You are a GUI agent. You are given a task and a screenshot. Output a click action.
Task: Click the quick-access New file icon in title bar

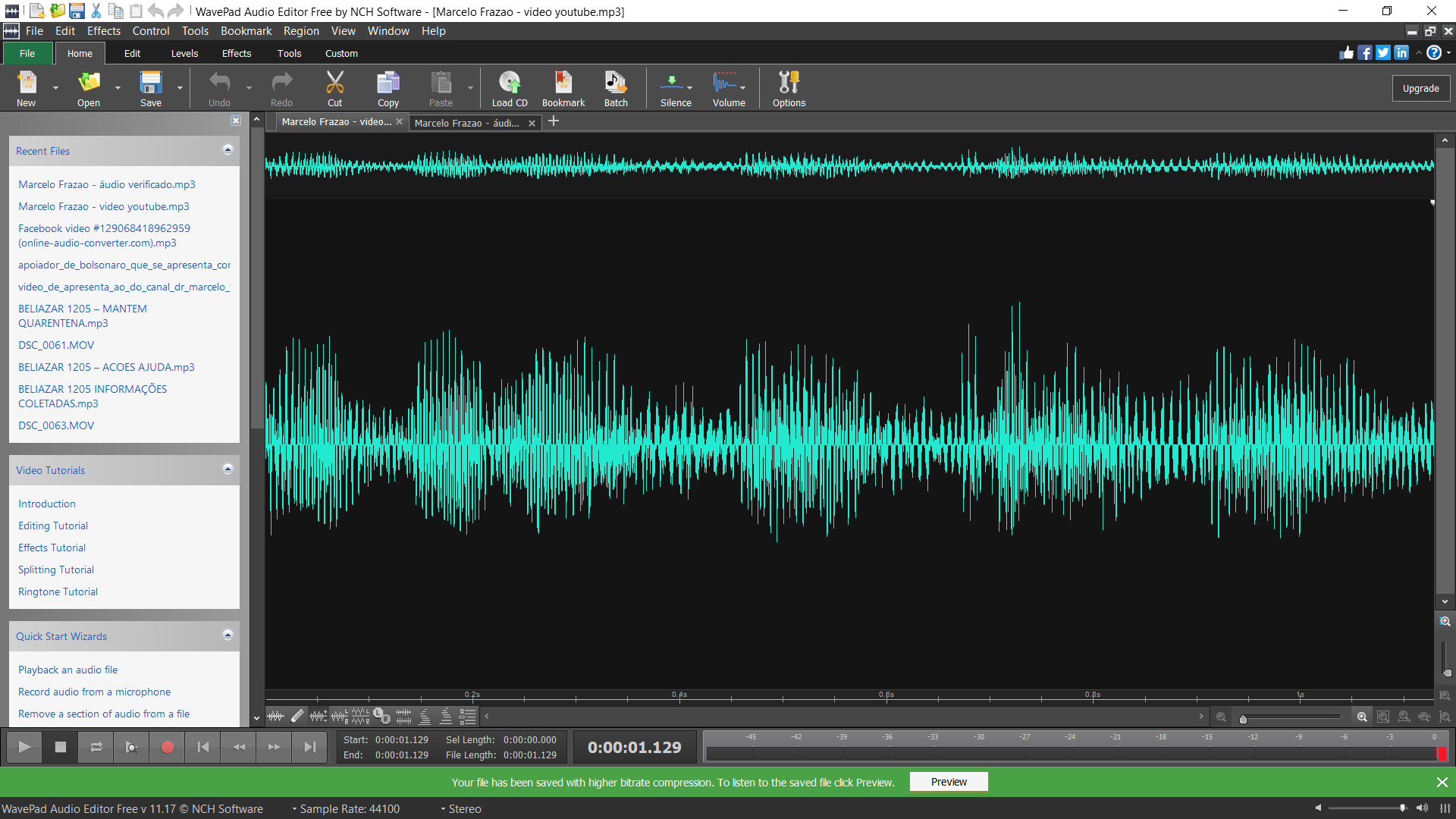[37, 11]
